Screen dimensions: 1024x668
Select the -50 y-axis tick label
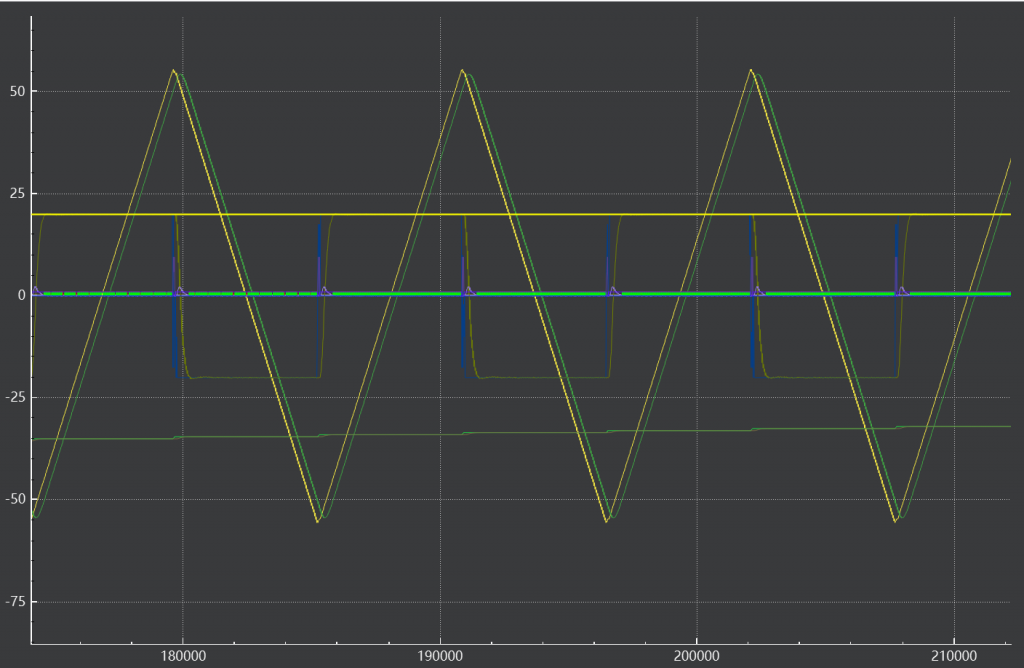(x=15, y=499)
